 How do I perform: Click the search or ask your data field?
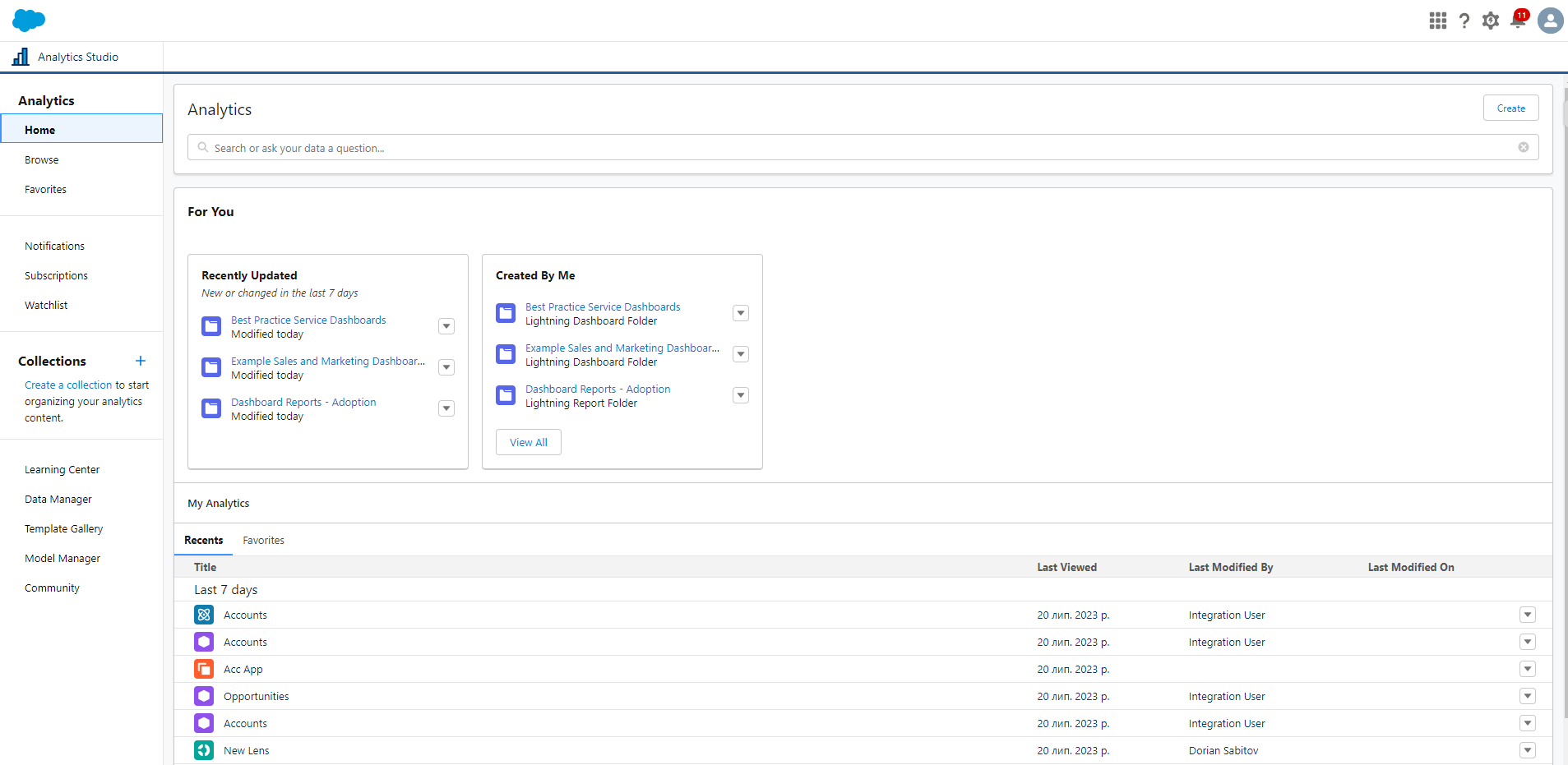click(x=855, y=148)
